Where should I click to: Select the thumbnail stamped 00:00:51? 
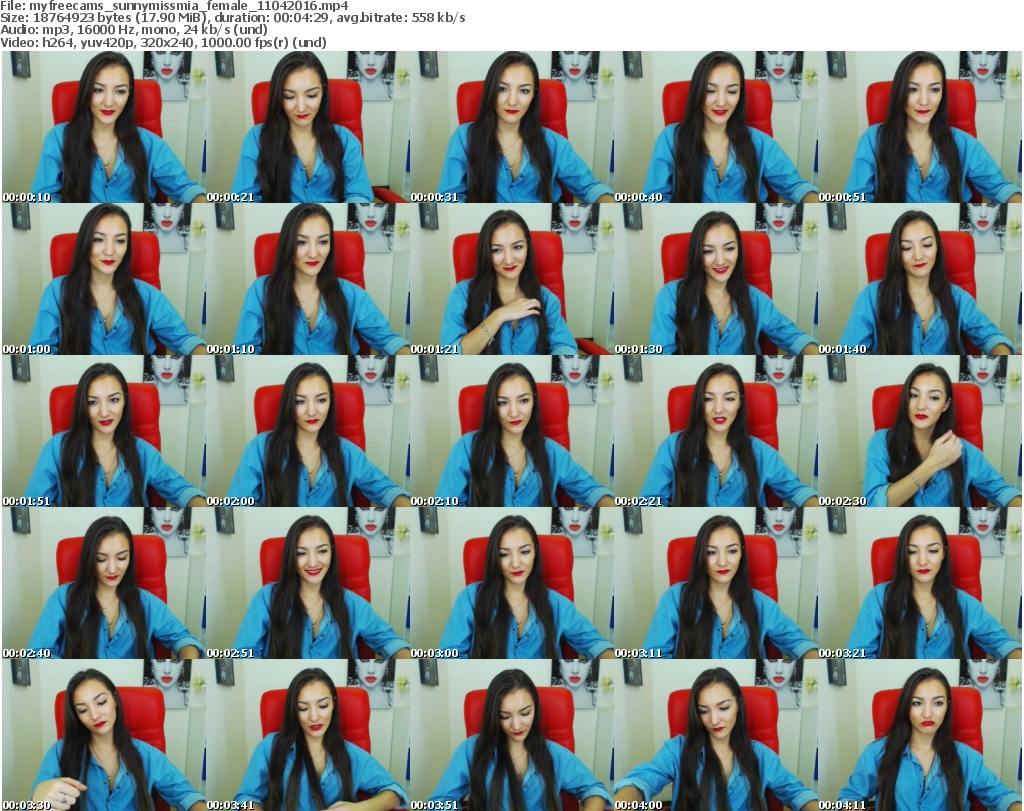click(x=920, y=127)
